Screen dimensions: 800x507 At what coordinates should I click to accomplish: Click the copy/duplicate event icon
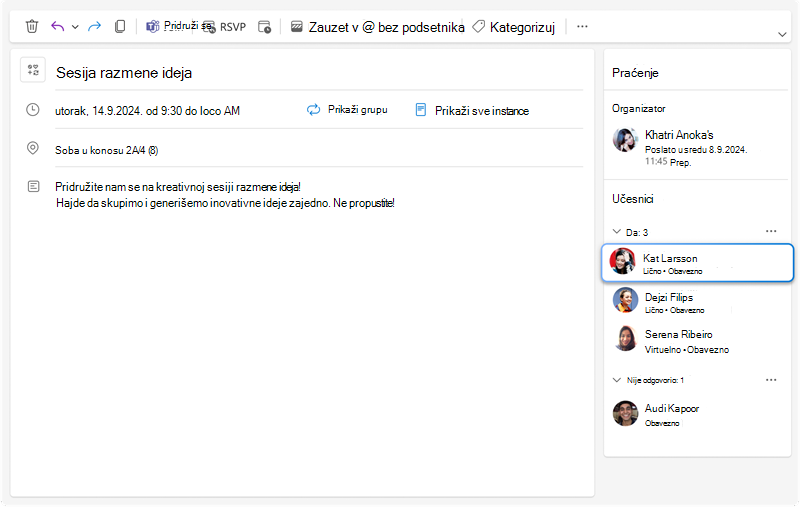tap(120, 27)
